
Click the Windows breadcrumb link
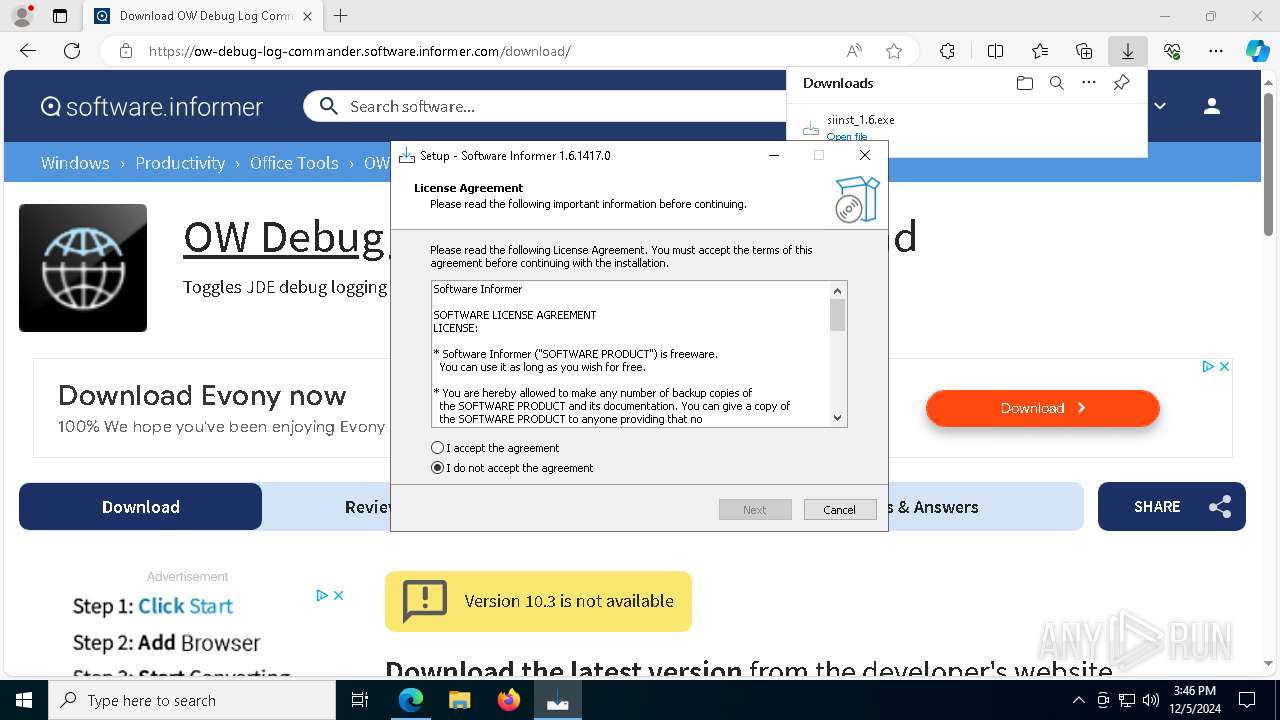click(75, 162)
